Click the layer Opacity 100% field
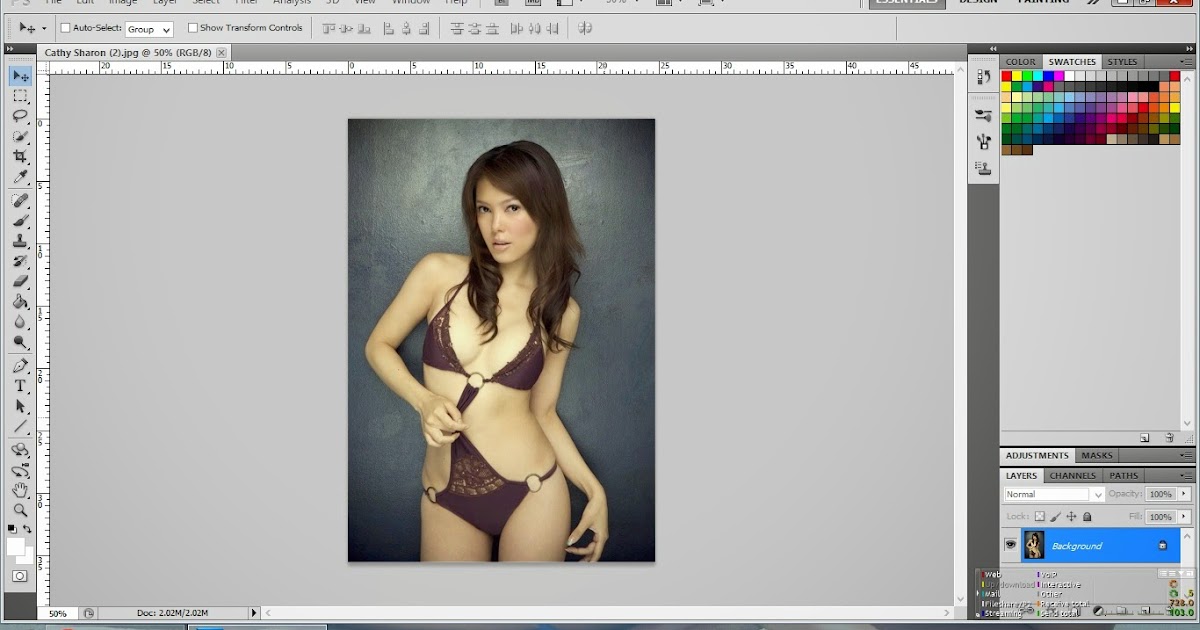Viewport: 1200px width, 630px height. [x=1160, y=494]
